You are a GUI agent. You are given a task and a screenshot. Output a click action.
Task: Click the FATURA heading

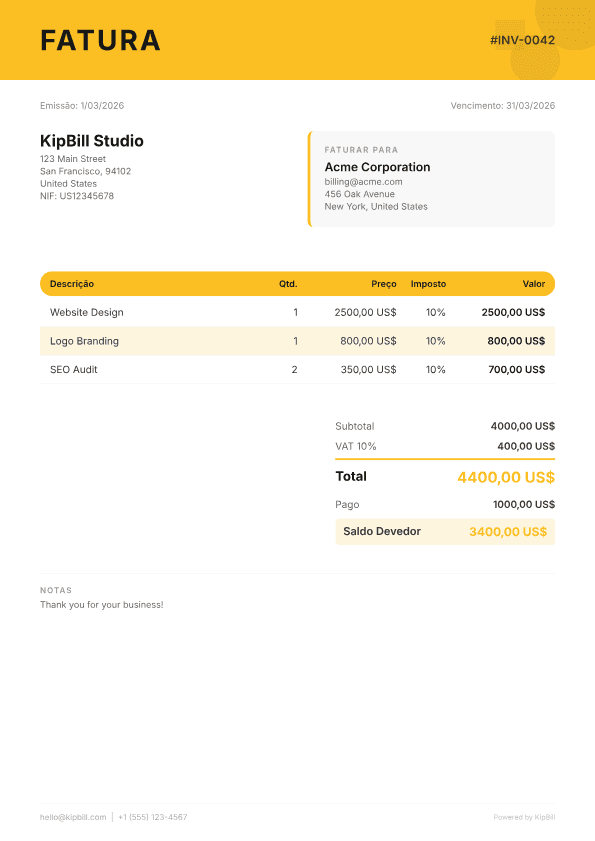[x=100, y=40]
